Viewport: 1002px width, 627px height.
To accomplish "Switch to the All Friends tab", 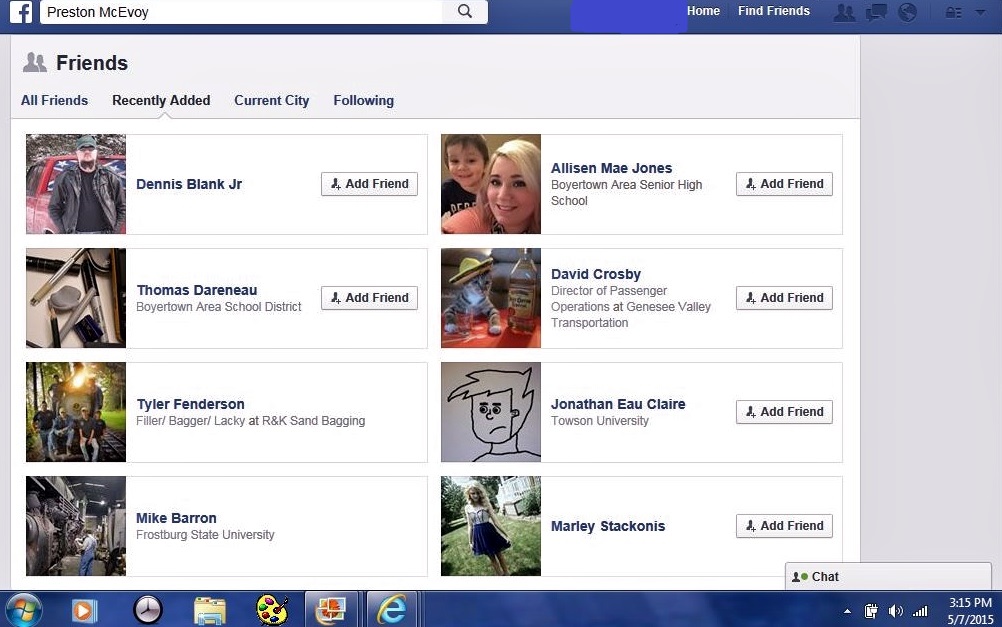I will pos(54,100).
